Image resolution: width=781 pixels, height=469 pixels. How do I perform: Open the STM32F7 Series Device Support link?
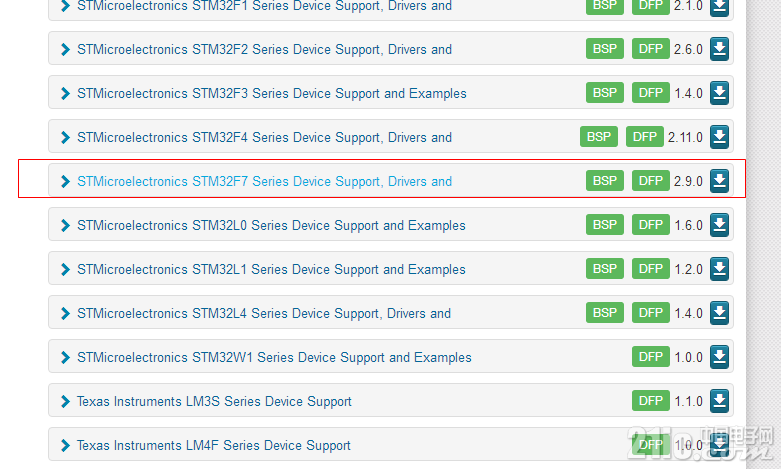pos(264,181)
